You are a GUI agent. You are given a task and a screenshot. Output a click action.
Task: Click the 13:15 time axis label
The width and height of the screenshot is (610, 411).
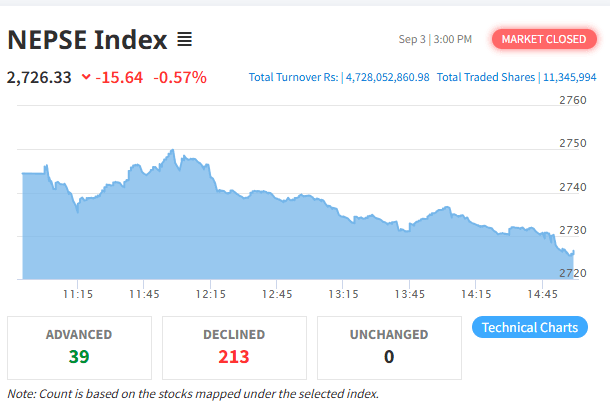[x=343, y=294]
